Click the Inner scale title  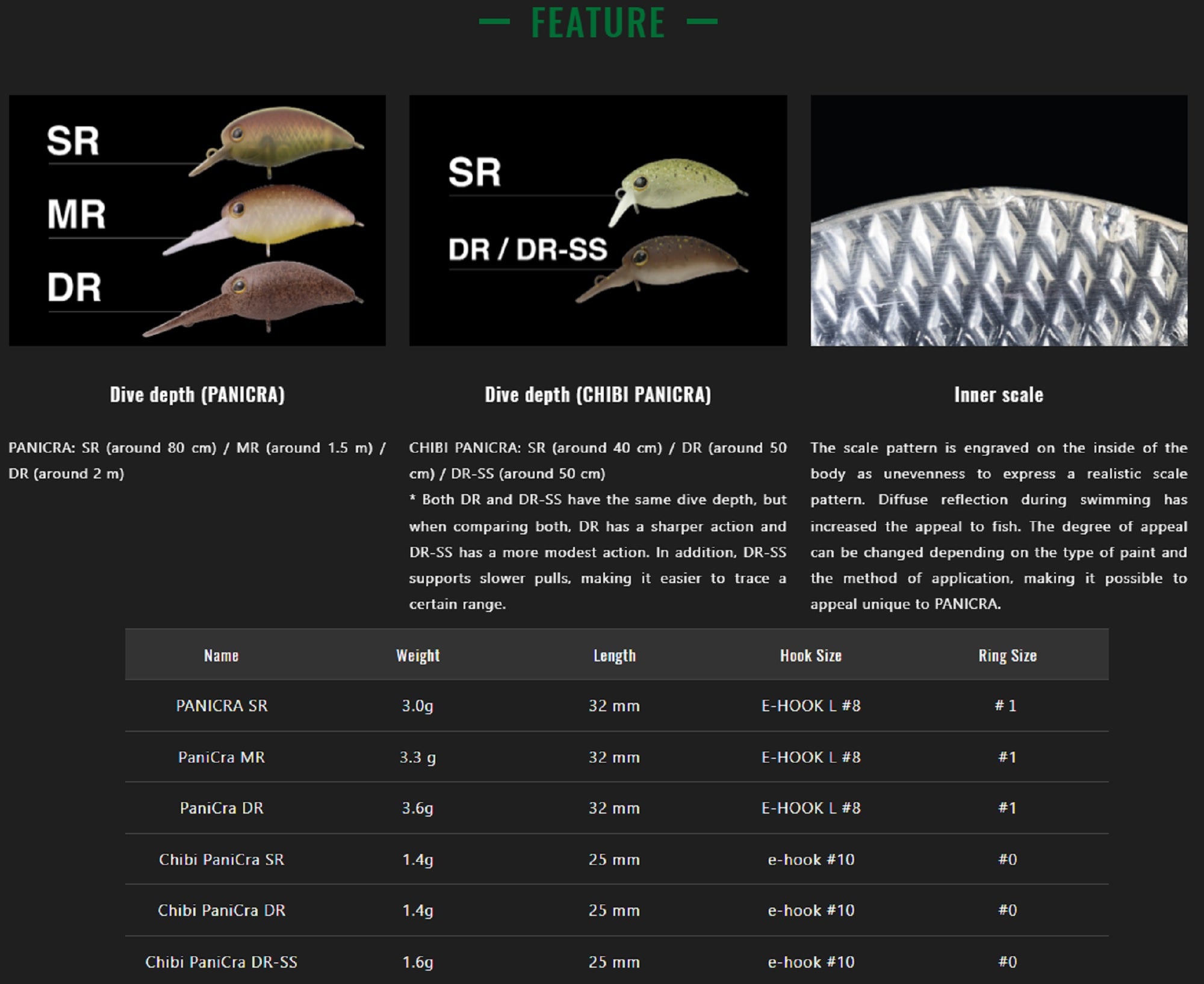pyautogui.click(x=998, y=395)
